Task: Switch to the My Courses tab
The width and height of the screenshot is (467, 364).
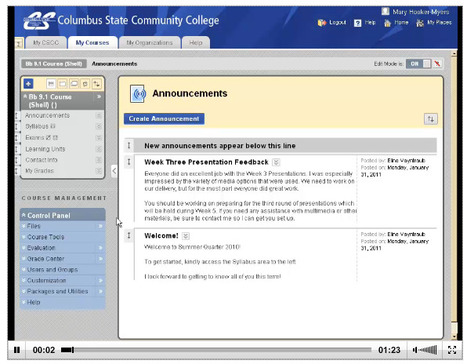Action: pos(92,43)
